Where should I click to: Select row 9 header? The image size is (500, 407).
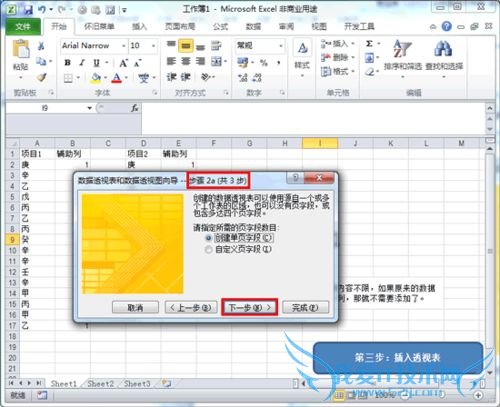pos(13,239)
